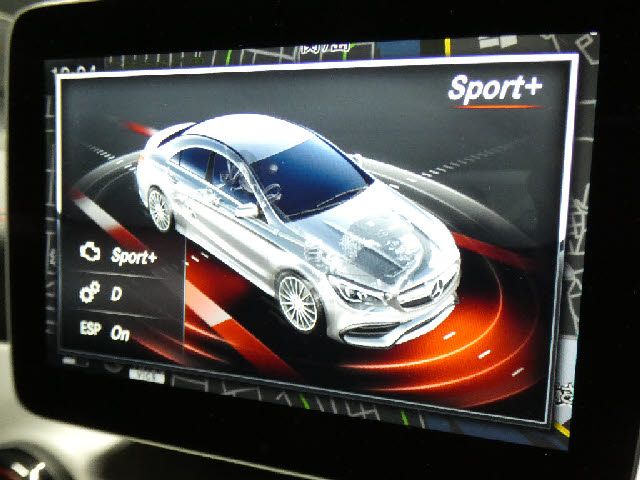Tap the engine icon beside Sport+
Screen dimensions: 640x480
90,252
